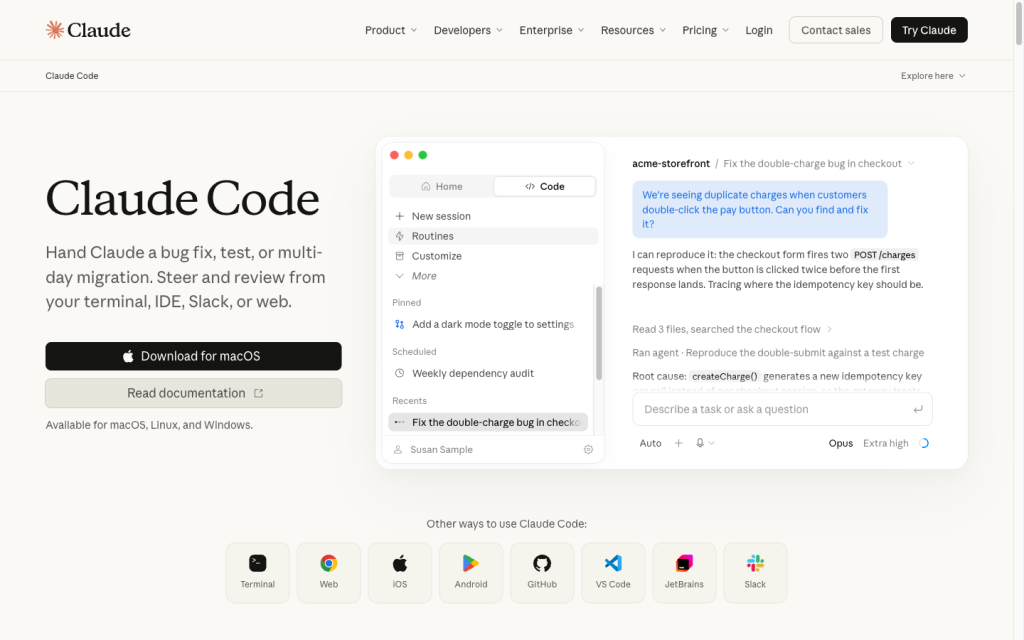Open the Resources dropdown
1024x640 pixels.
[x=633, y=30]
